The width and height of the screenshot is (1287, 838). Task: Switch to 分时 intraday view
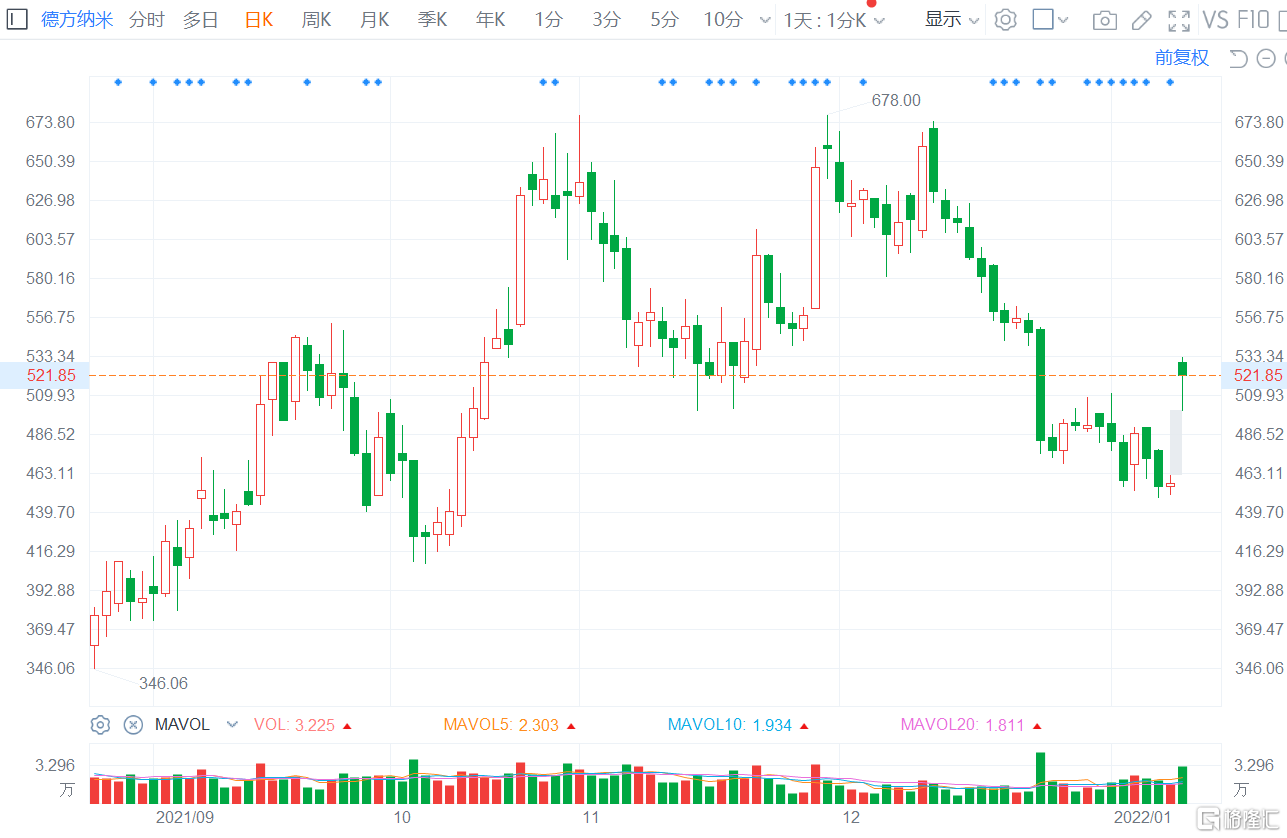pyautogui.click(x=146, y=19)
